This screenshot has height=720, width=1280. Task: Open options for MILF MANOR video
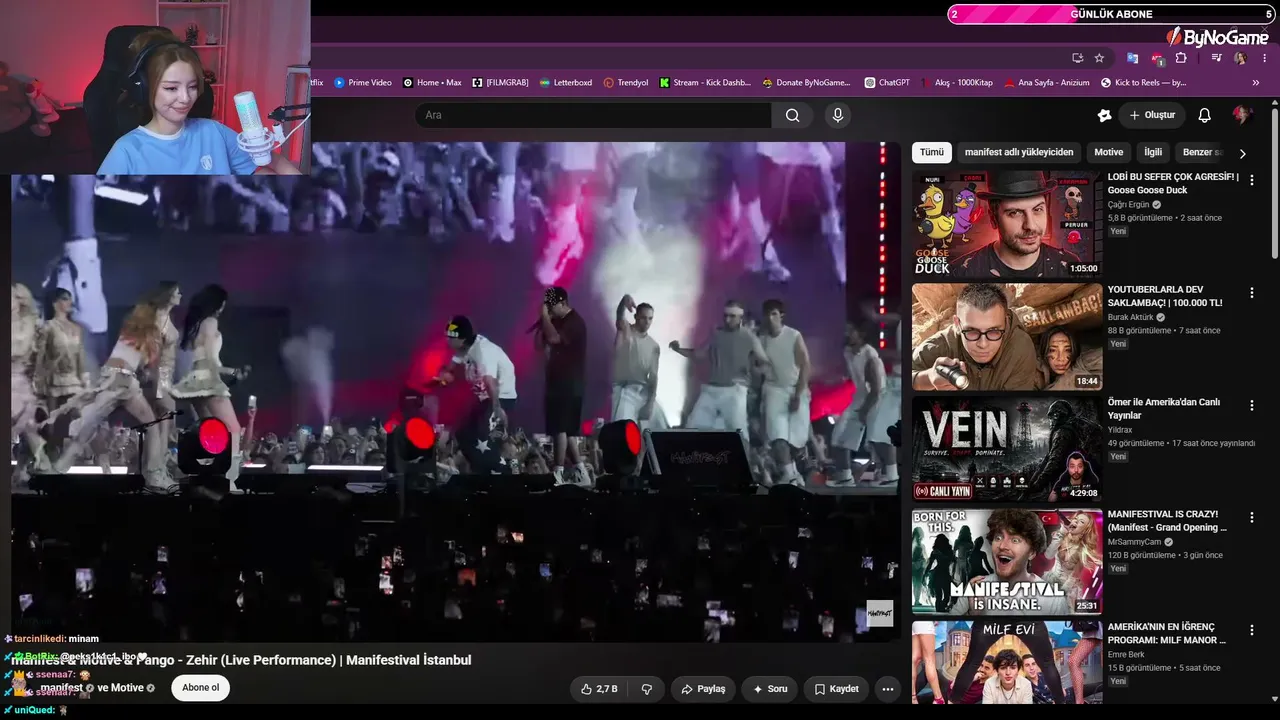(x=1251, y=631)
